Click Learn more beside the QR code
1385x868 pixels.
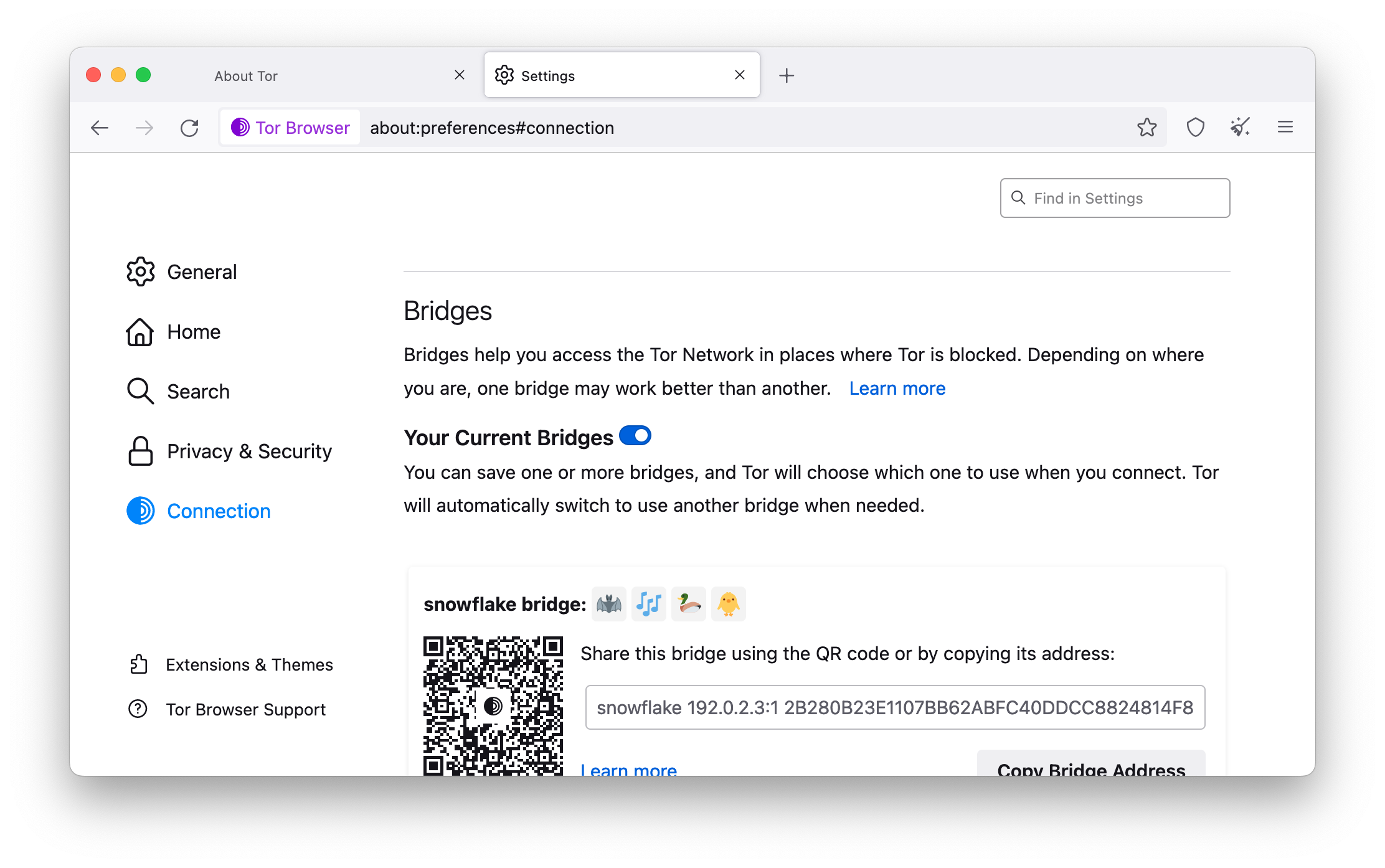point(628,769)
